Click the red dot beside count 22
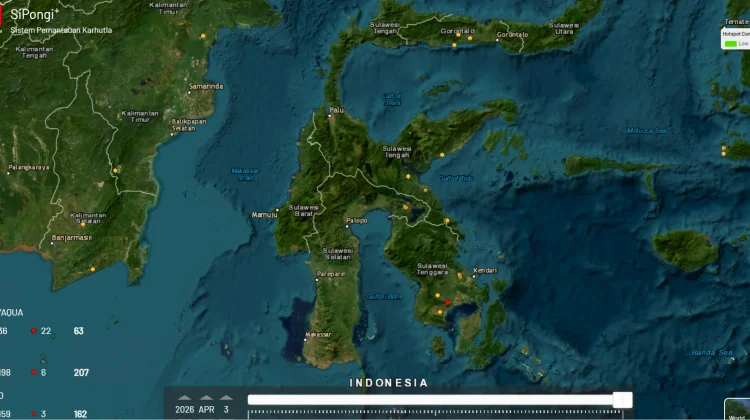Viewport: 750px width, 420px height. (33, 331)
